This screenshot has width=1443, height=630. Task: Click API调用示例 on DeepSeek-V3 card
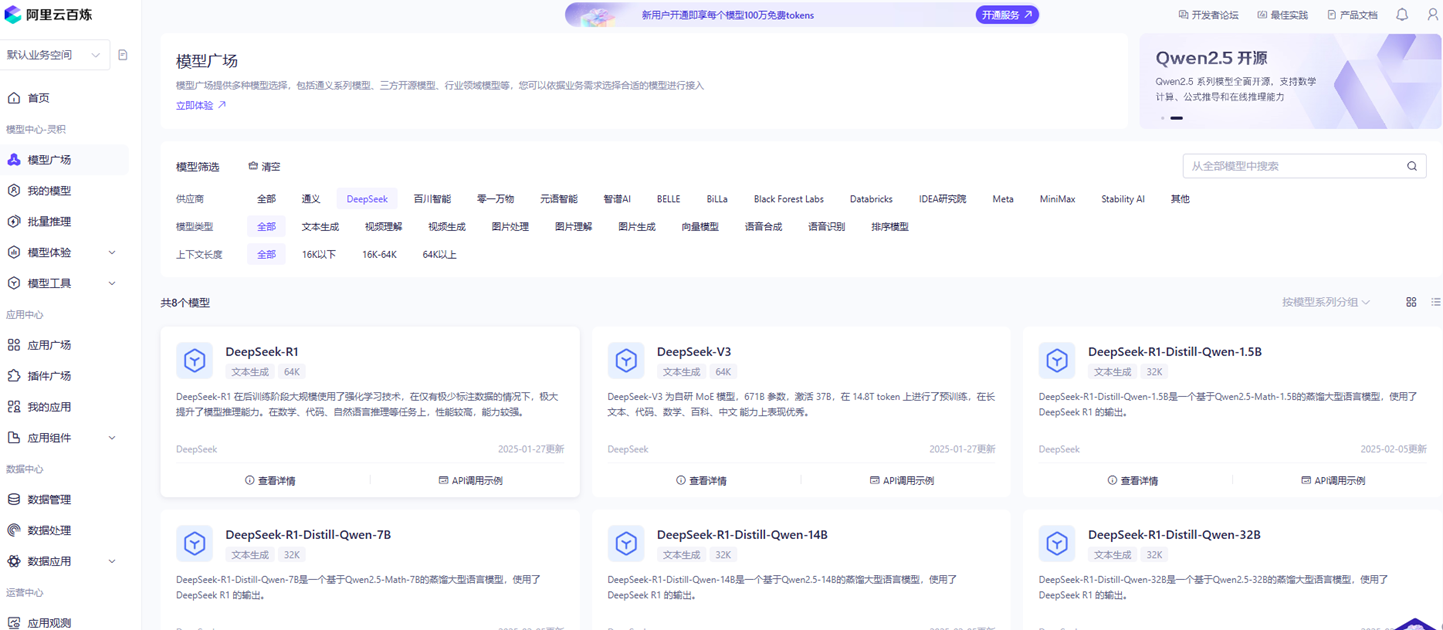click(x=901, y=481)
